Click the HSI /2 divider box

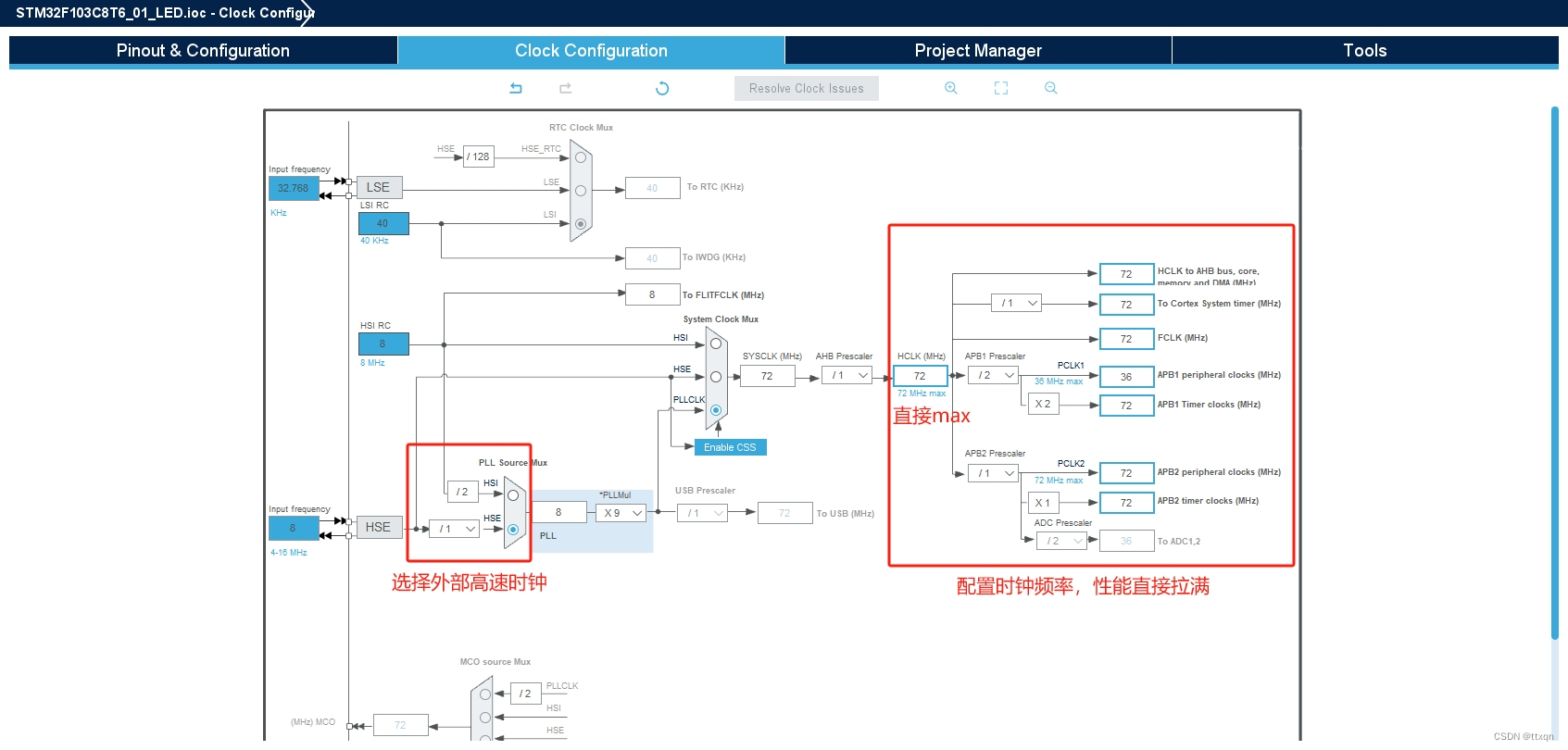(462, 492)
